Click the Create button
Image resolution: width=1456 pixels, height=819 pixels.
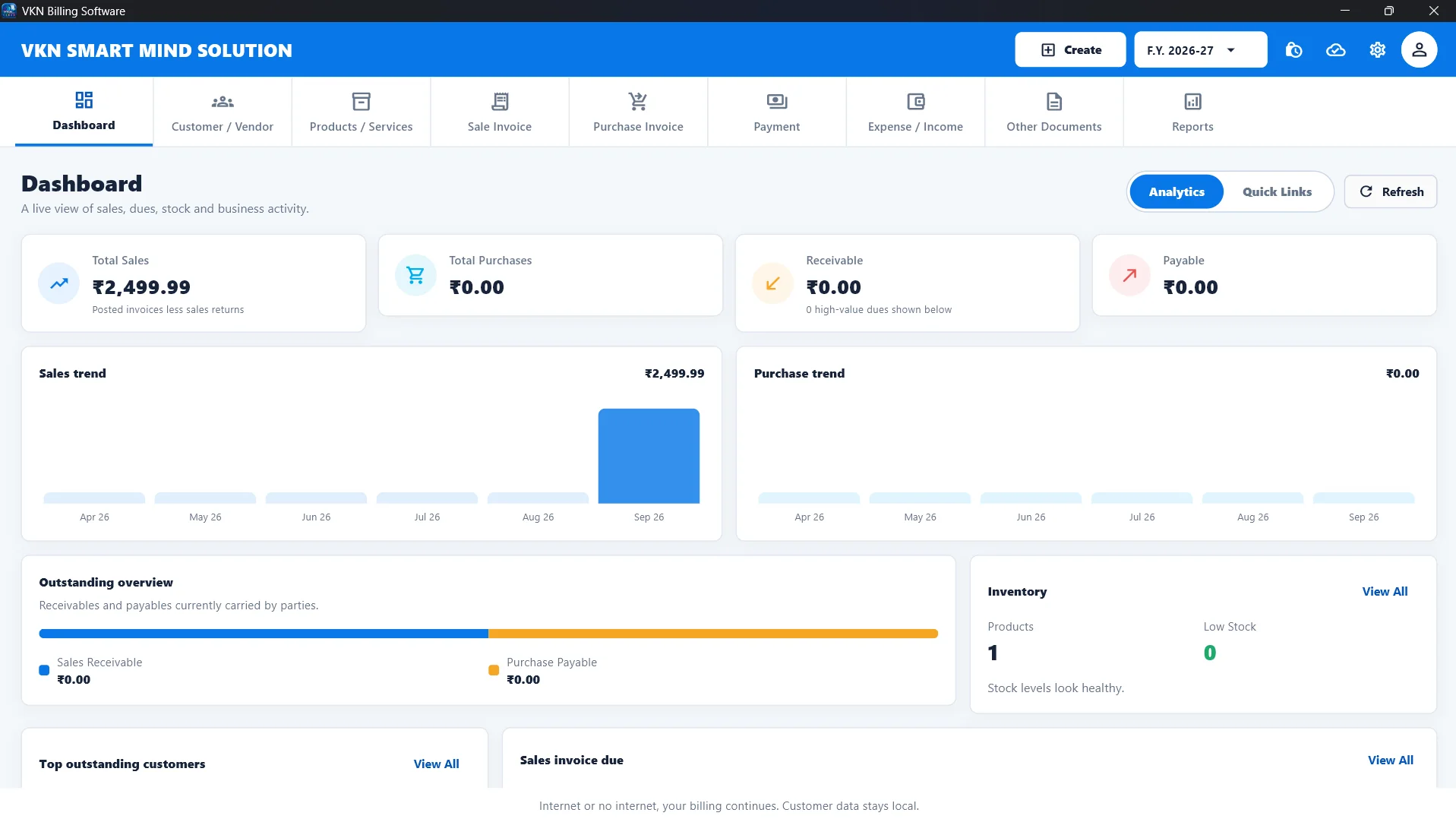click(1070, 50)
